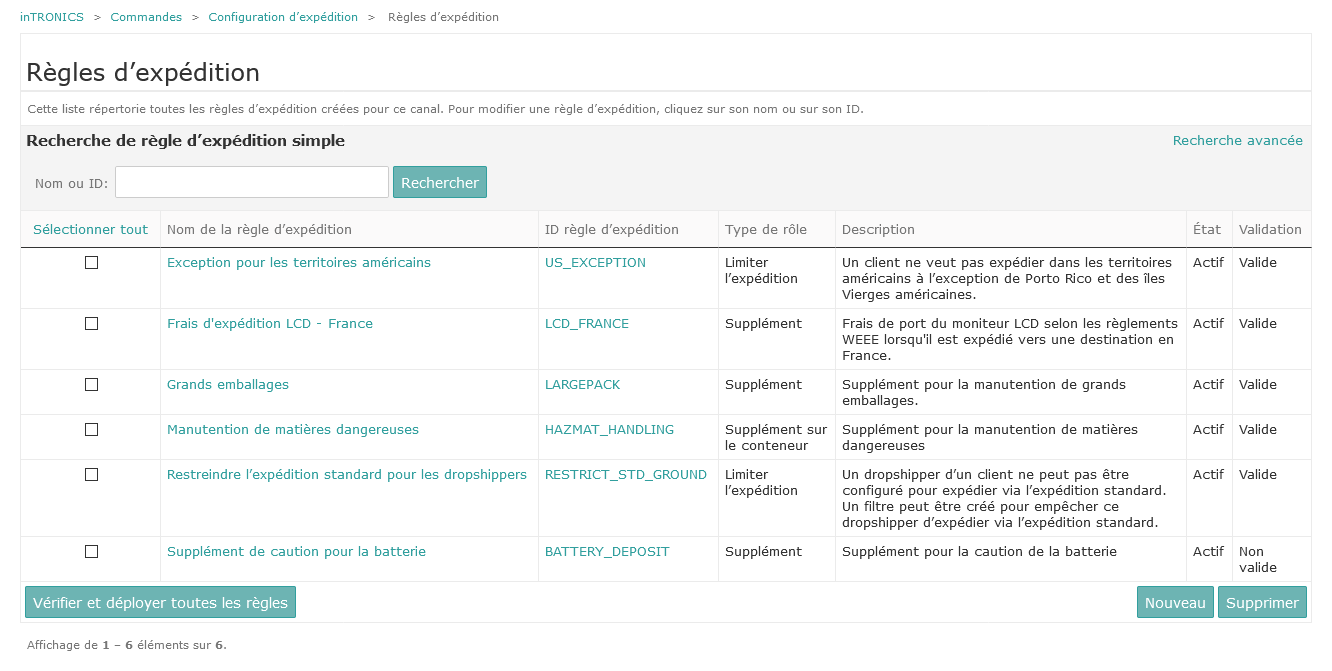The image size is (1332, 671).
Task: Check the Supplément de caution pour la batterie box
Action: (x=91, y=552)
